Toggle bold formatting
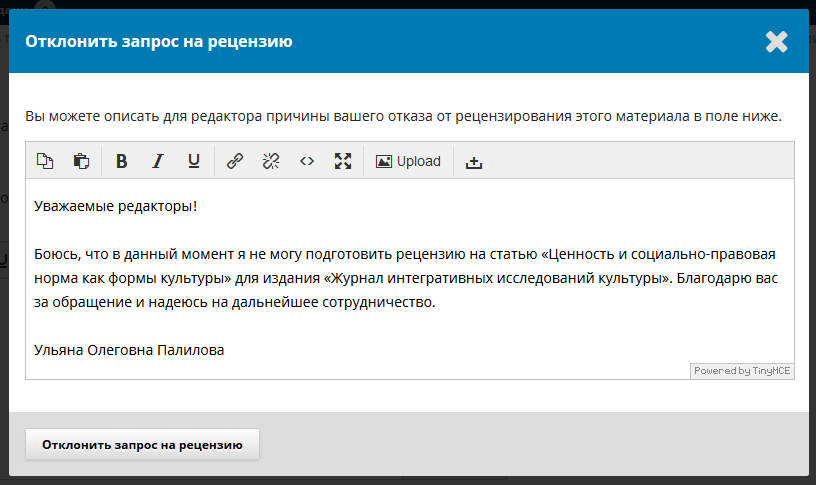 pyautogui.click(x=122, y=161)
